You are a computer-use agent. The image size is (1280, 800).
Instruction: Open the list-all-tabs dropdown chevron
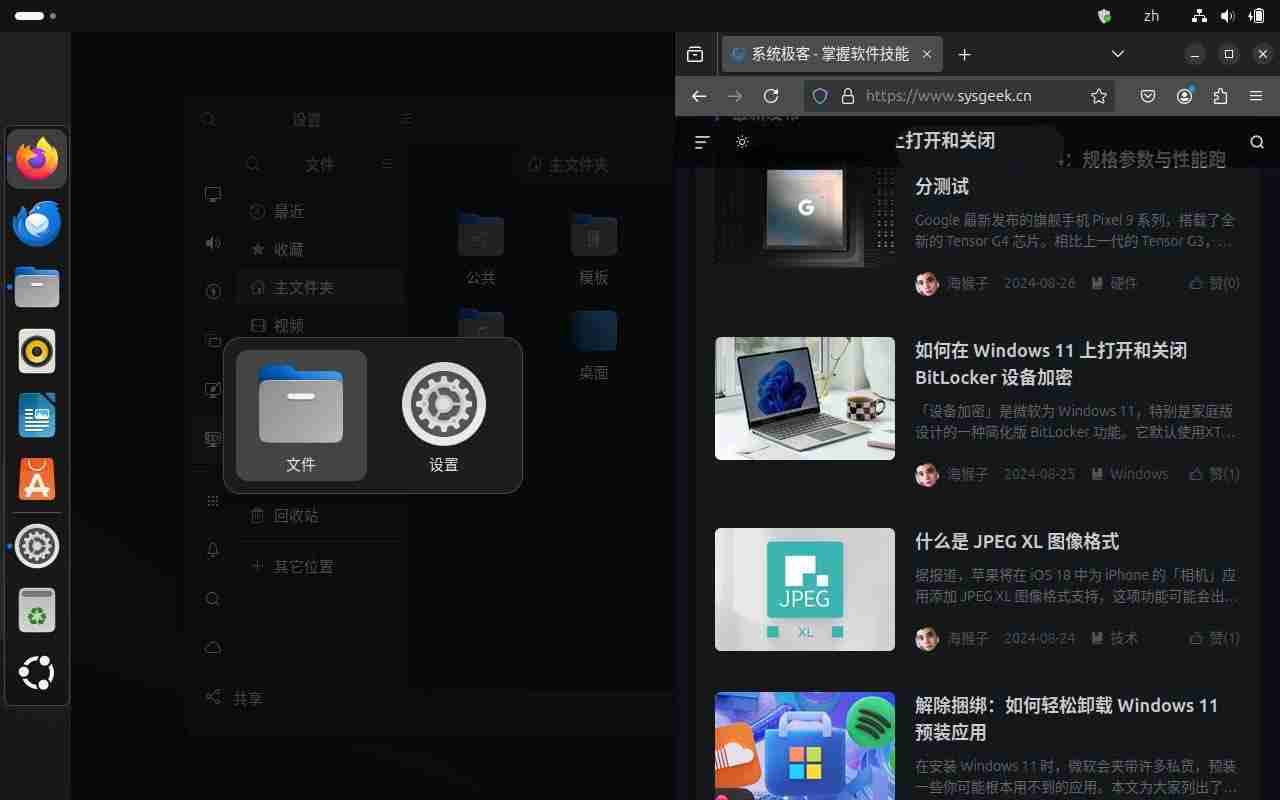click(1117, 54)
